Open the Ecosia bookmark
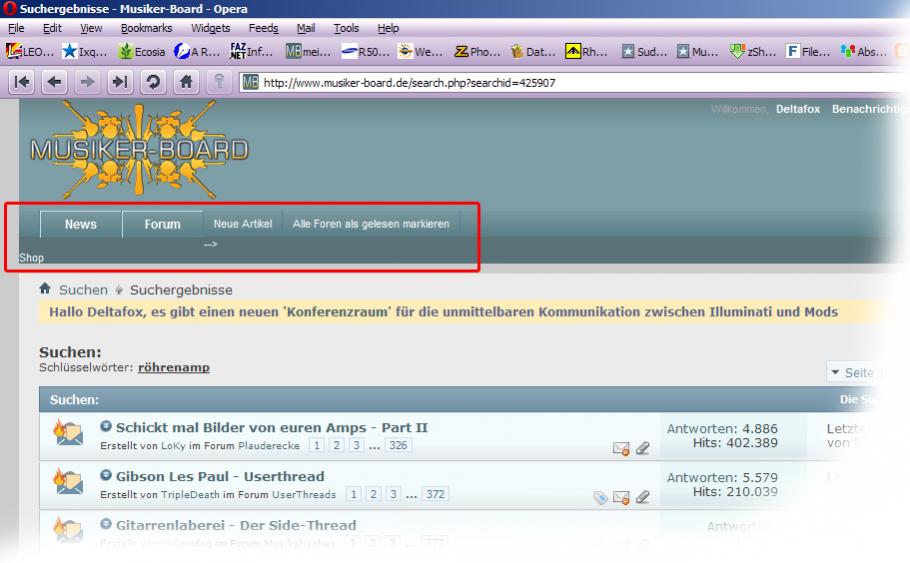 click(142, 52)
